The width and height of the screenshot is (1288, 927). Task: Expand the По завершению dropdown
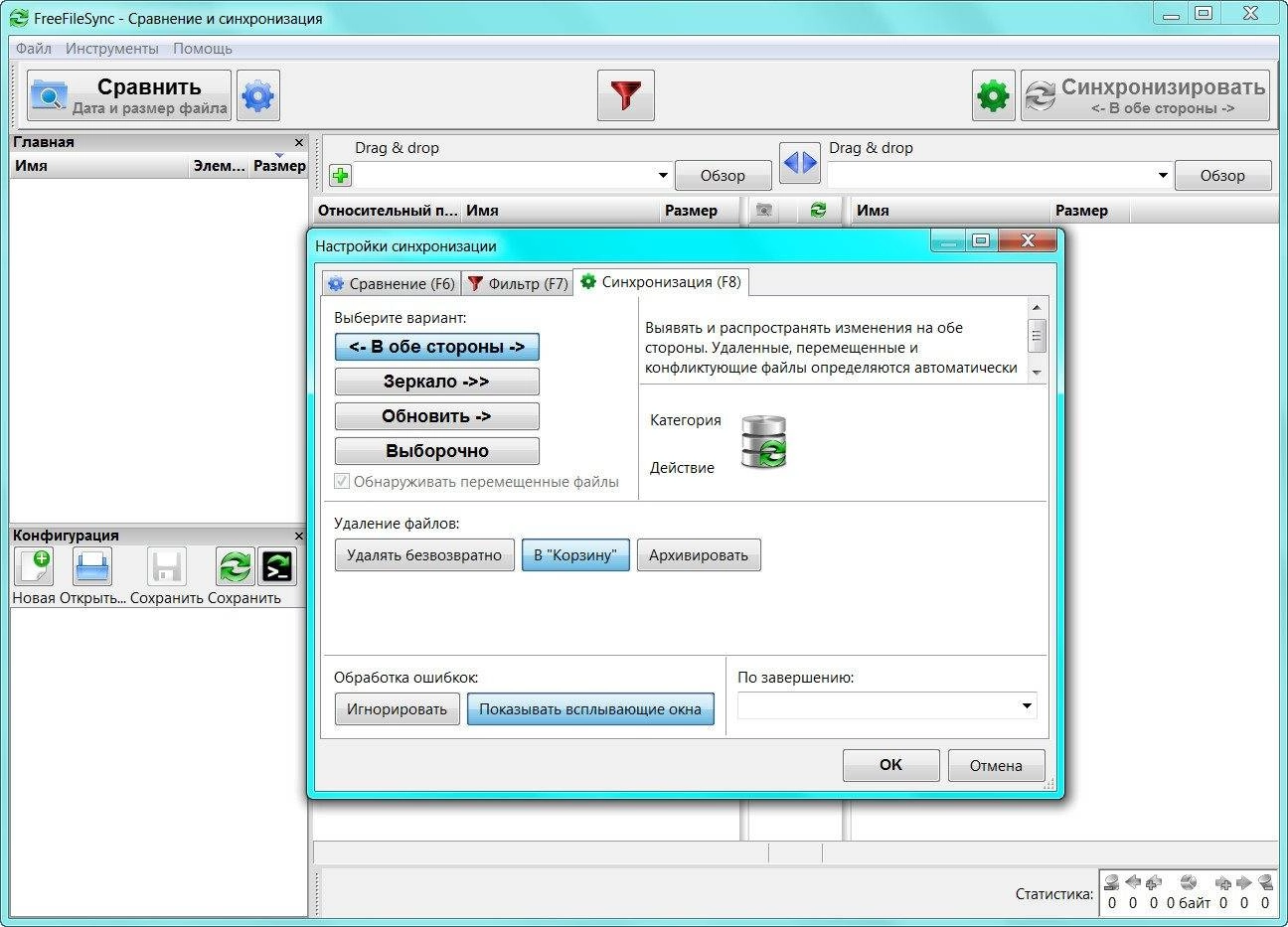1027,705
